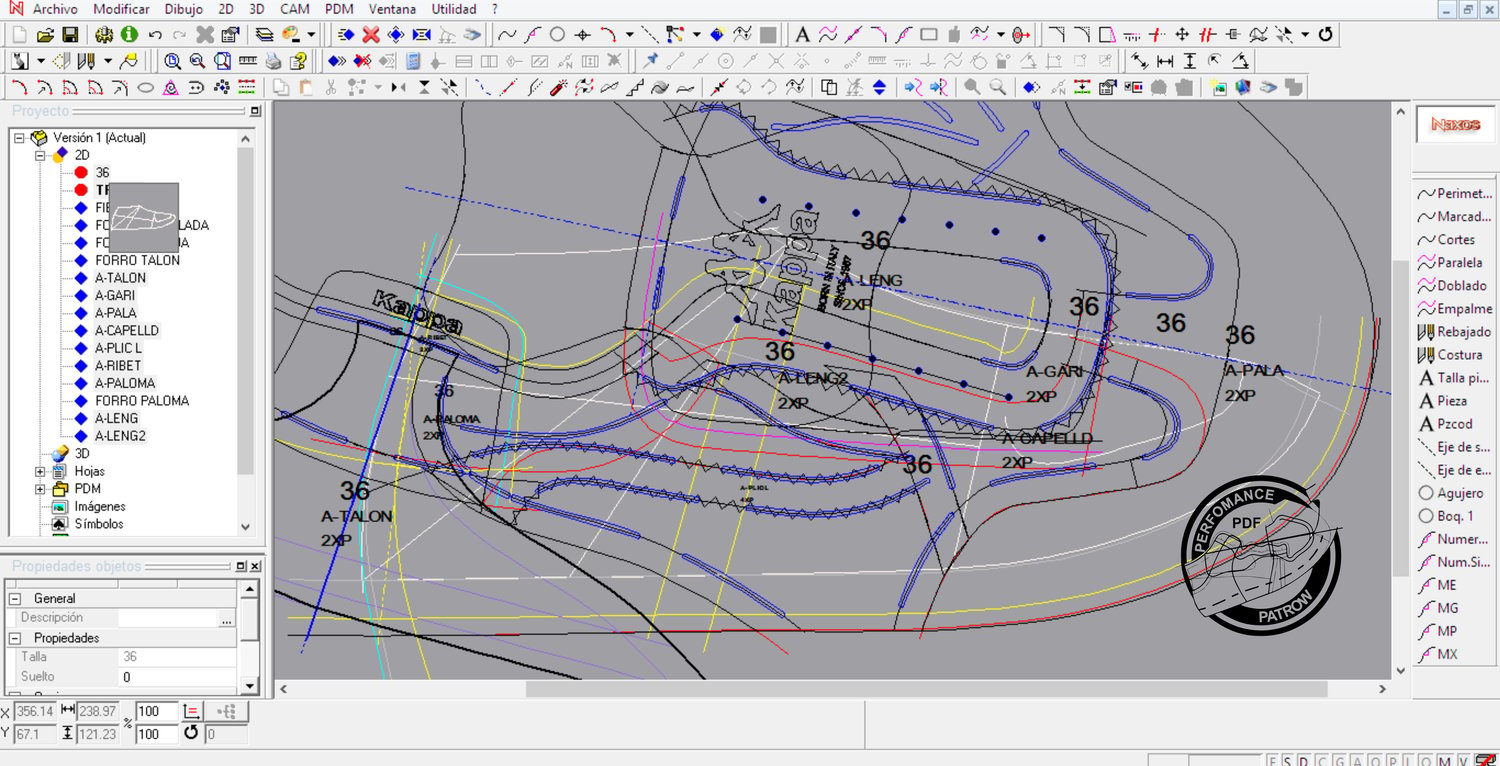Choose the Rebajado line type
Viewport: 1500px width, 766px height.
1454,332
